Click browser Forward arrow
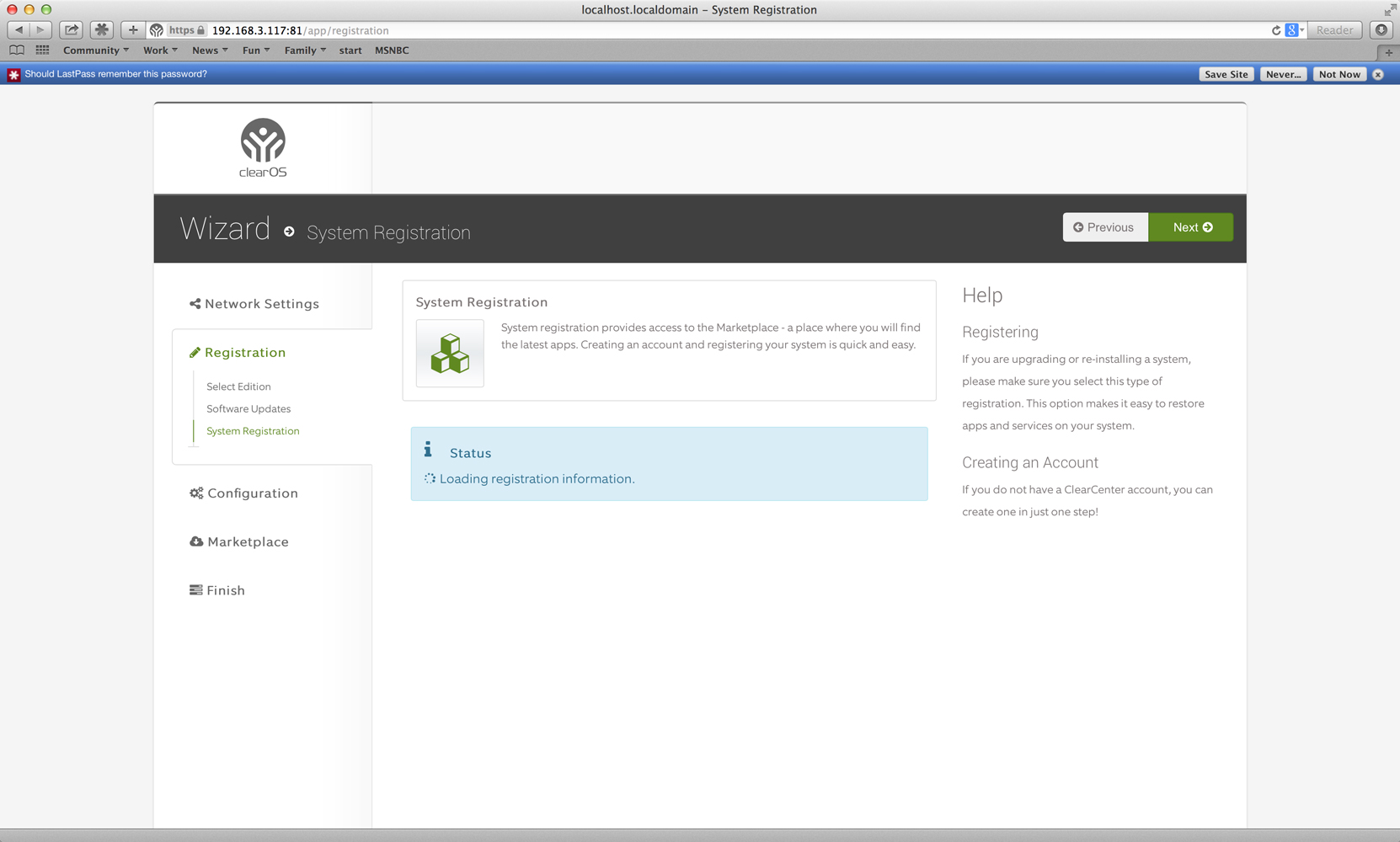 point(40,30)
